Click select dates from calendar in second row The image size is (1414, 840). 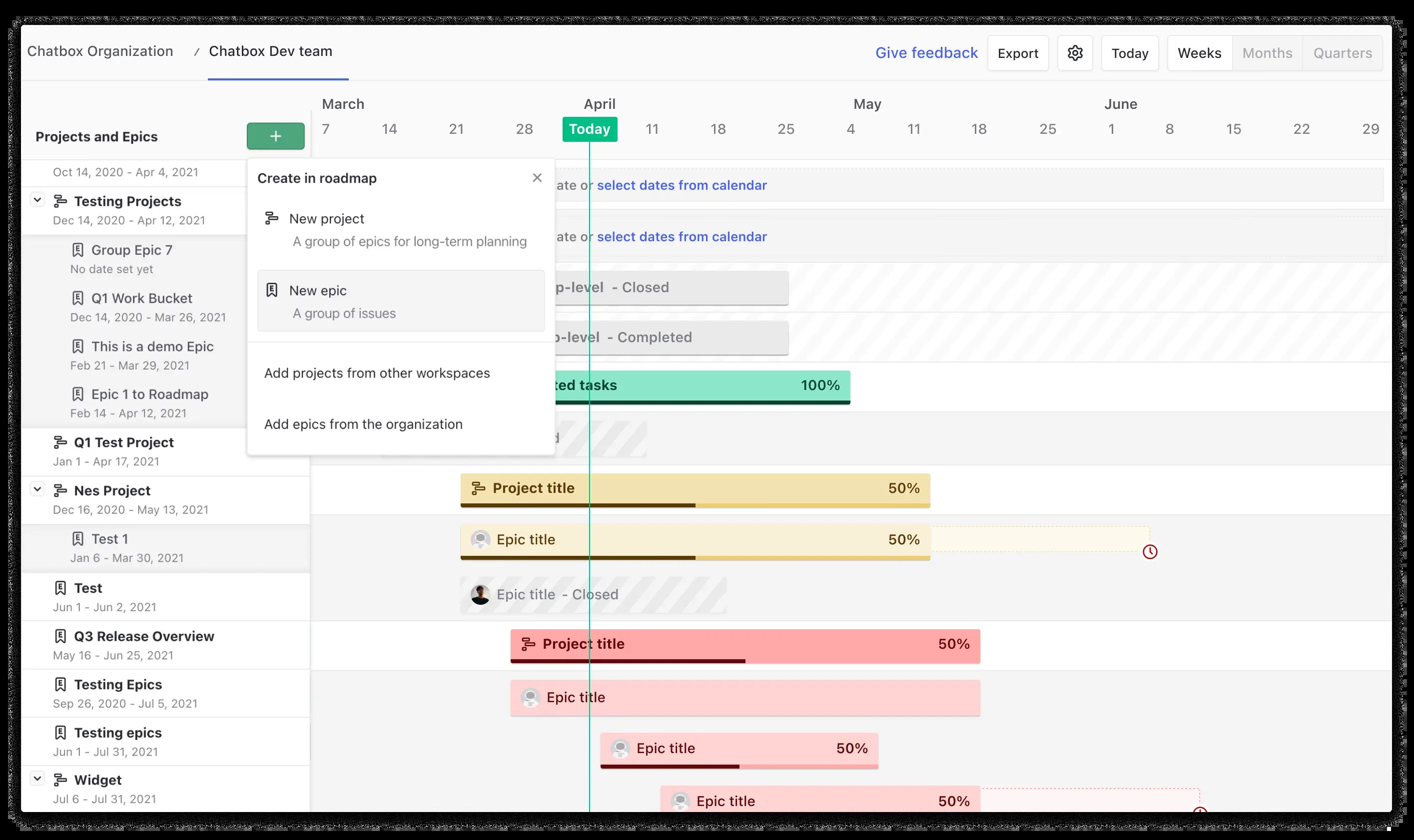tap(682, 237)
